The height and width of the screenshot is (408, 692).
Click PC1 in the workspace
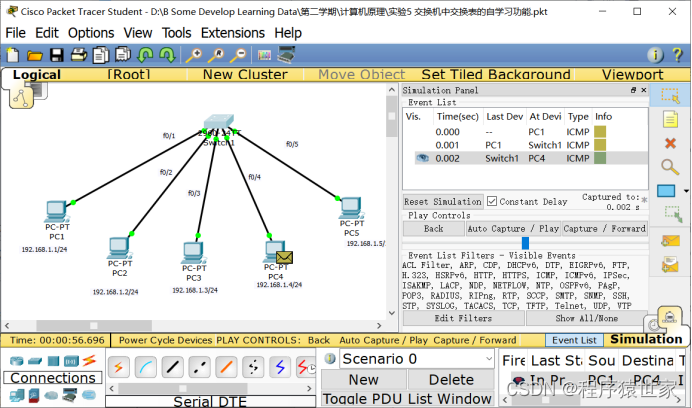(56, 211)
